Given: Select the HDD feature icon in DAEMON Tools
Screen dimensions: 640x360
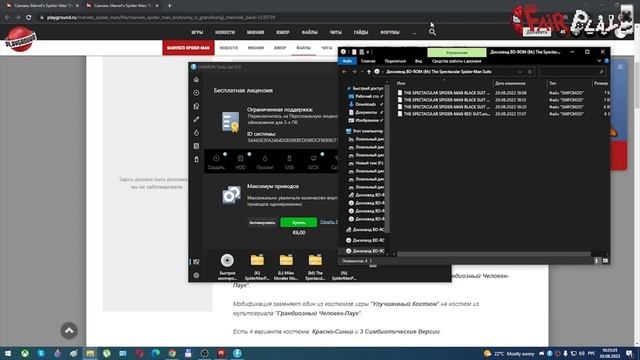Looking at the screenshot, I should (x=240, y=162).
